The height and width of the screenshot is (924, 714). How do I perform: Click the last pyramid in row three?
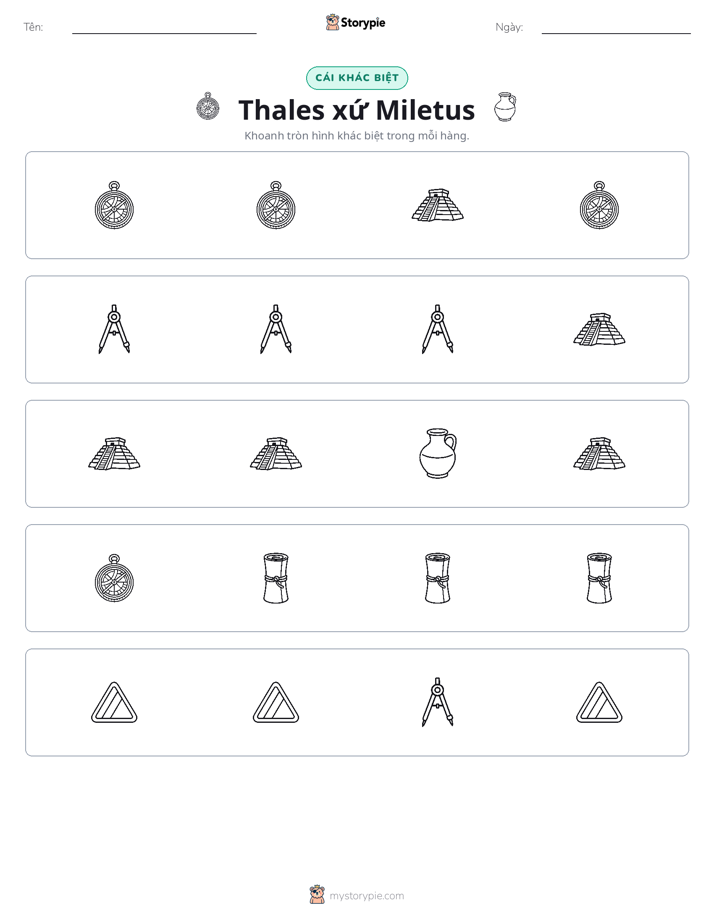(599, 454)
